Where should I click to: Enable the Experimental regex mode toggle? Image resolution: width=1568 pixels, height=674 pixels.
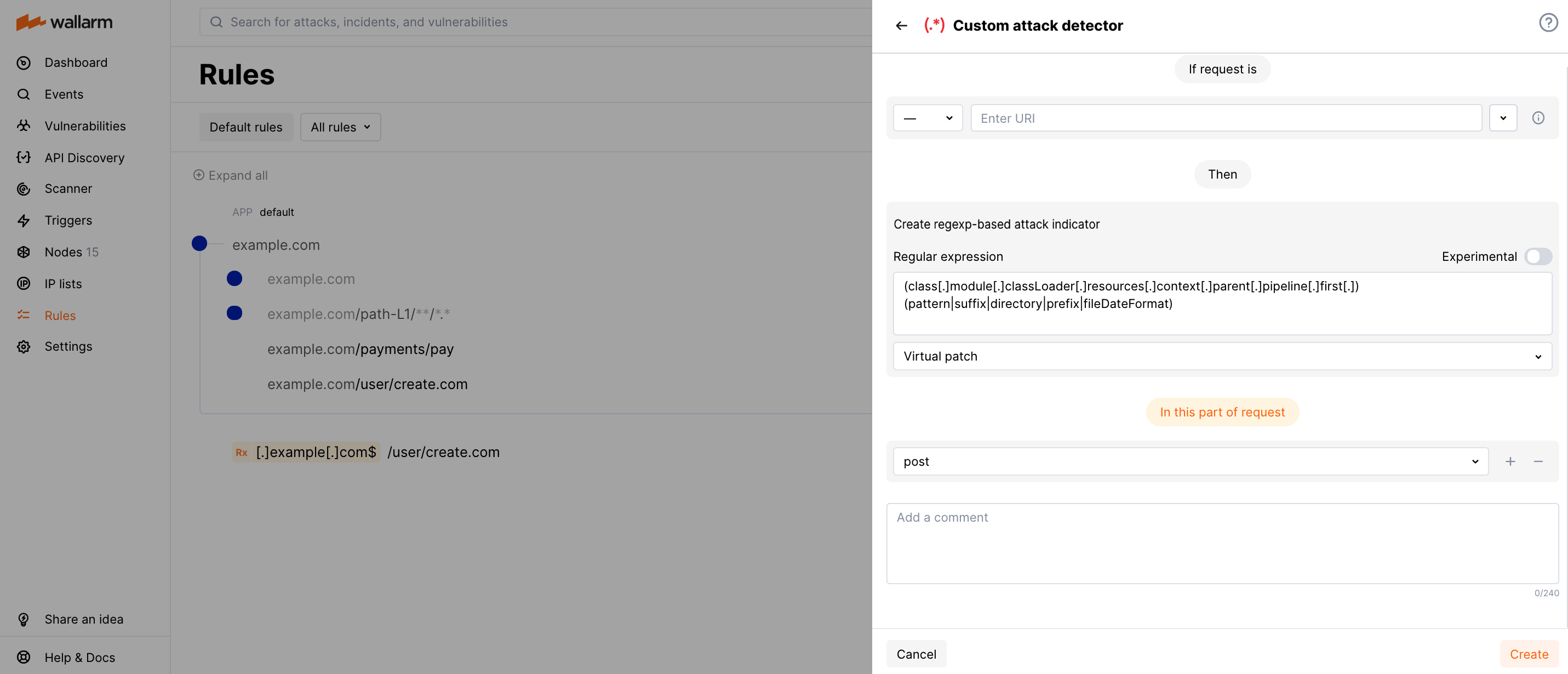(1538, 256)
